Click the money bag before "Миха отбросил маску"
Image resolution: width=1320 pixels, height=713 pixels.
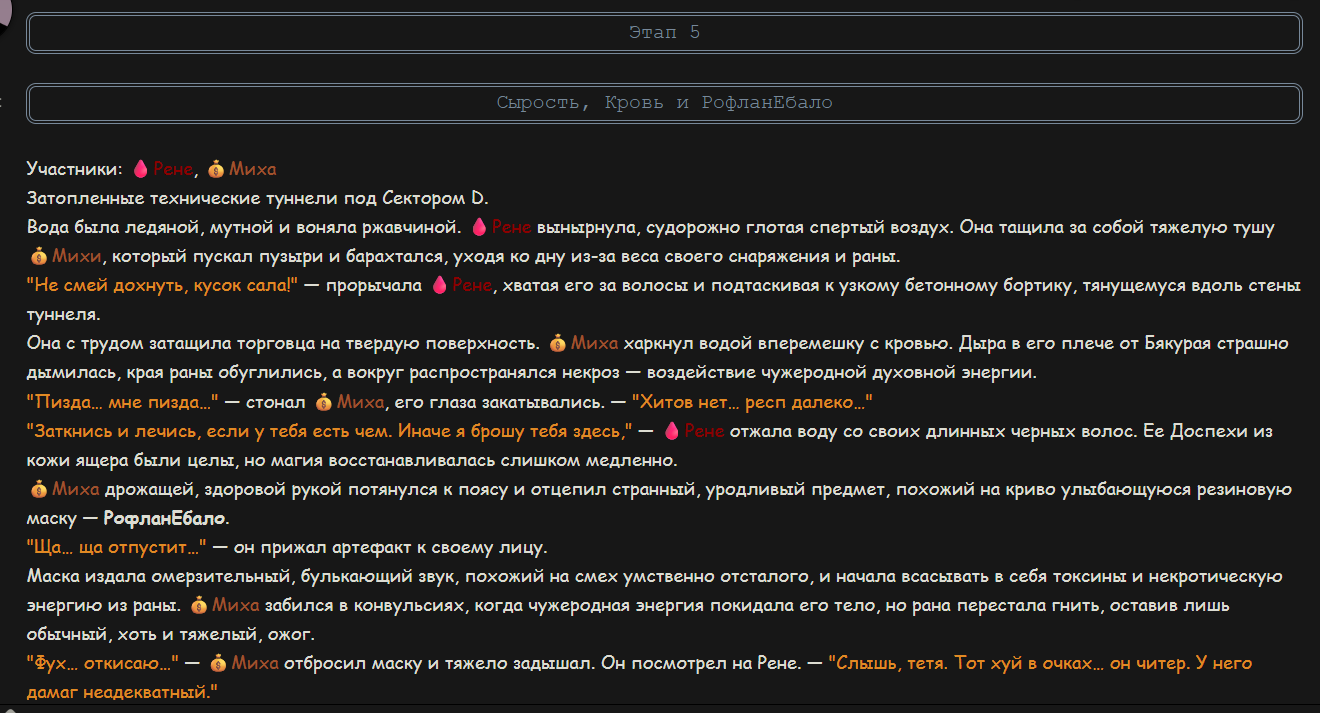click(216, 663)
